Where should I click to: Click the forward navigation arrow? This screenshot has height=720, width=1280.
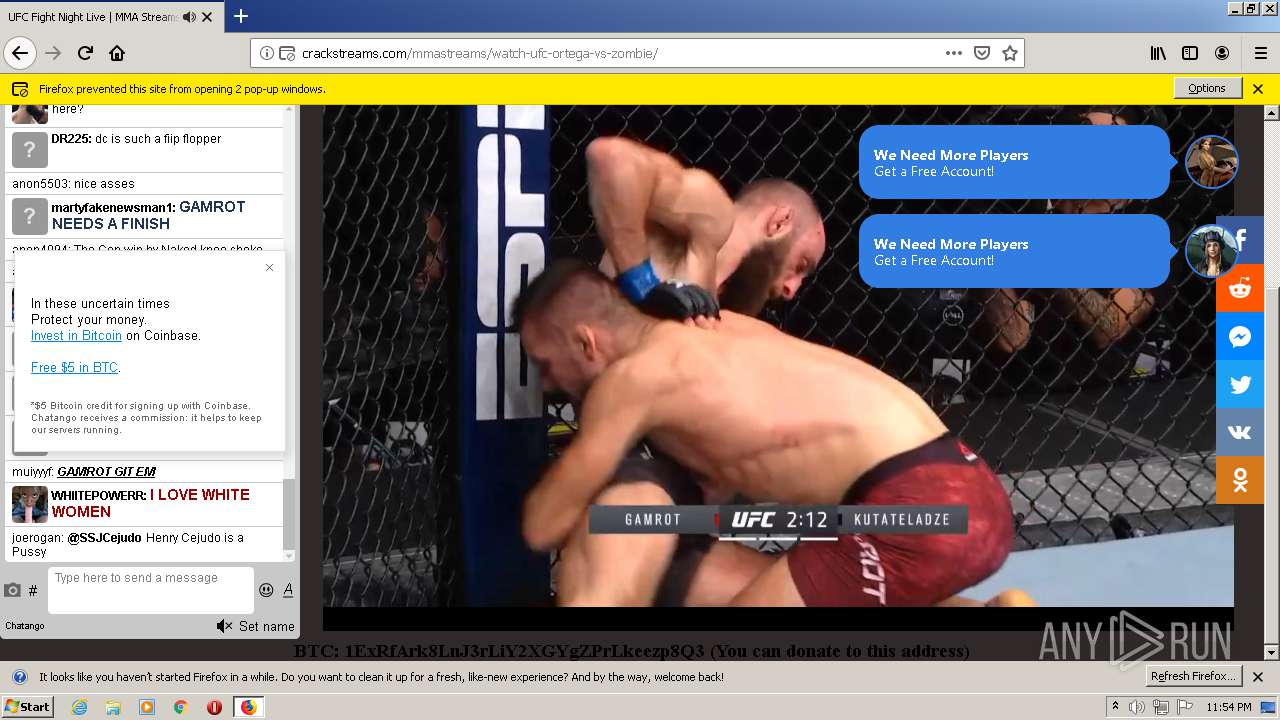point(53,53)
